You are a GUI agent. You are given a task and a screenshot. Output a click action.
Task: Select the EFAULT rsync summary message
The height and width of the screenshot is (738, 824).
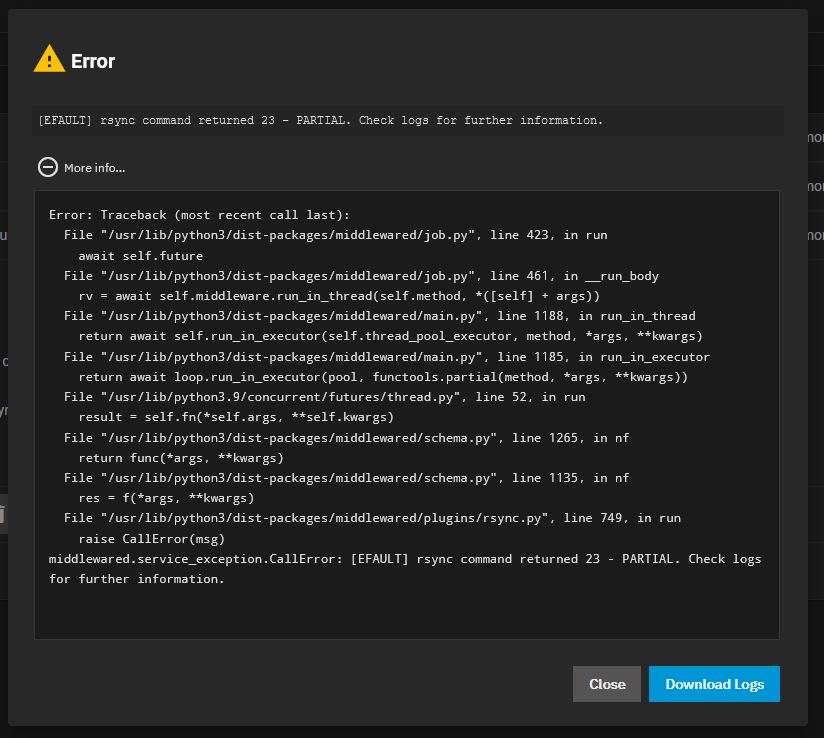pyautogui.click(x=321, y=120)
